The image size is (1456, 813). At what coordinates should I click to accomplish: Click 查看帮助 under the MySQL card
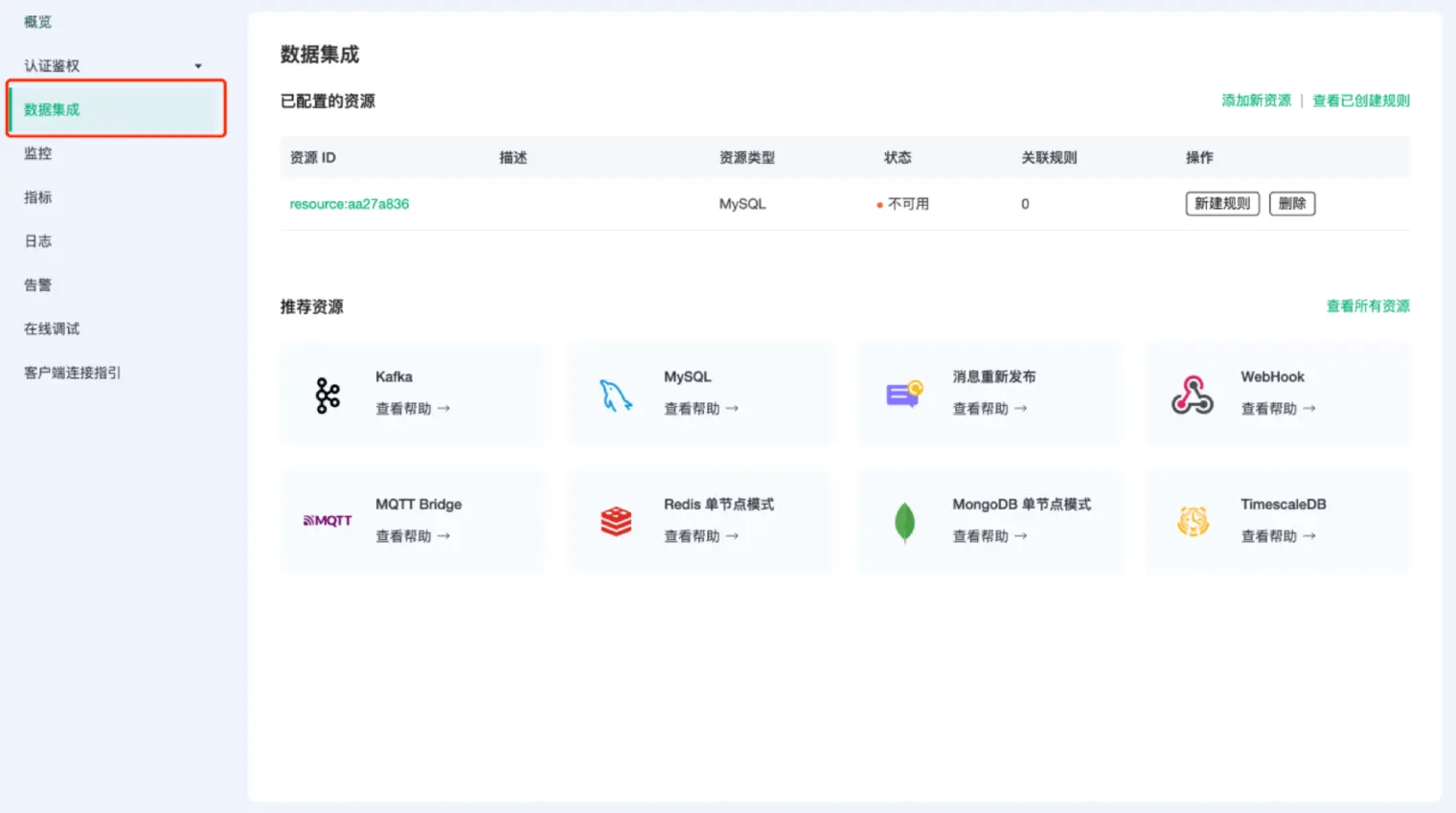click(701, 409)
